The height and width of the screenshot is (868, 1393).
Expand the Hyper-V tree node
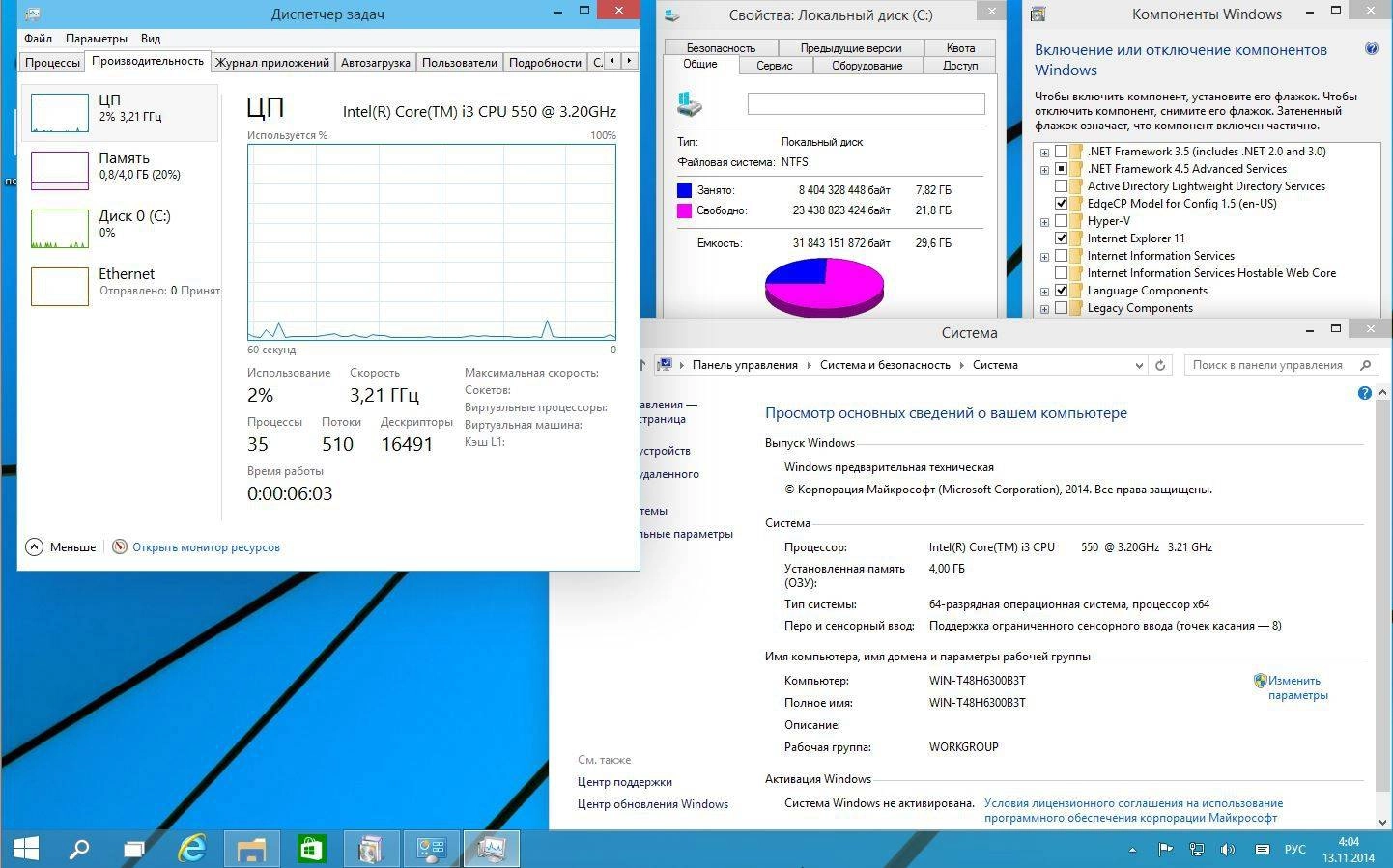pos(1044,222)
